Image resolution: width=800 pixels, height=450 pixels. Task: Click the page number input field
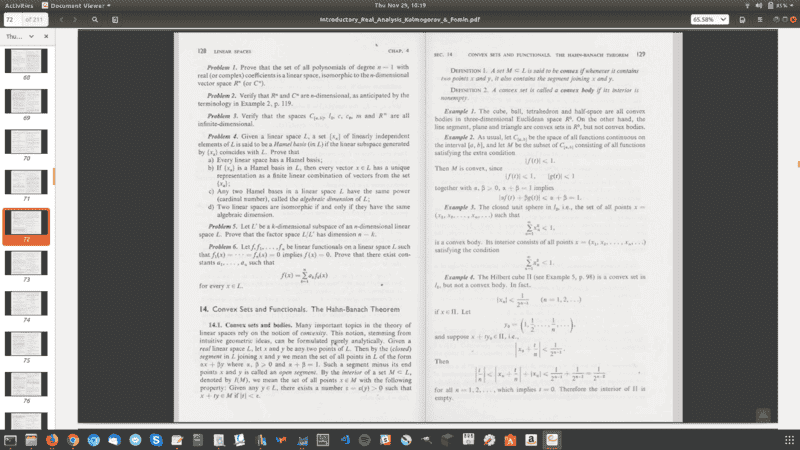click(x=12, y=19)
